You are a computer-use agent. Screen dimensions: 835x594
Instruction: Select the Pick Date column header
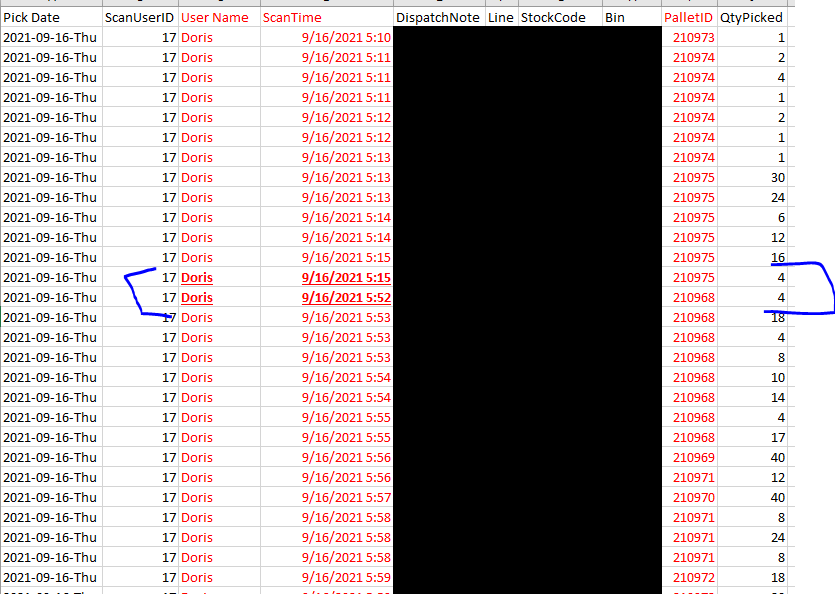pos(52,18)
